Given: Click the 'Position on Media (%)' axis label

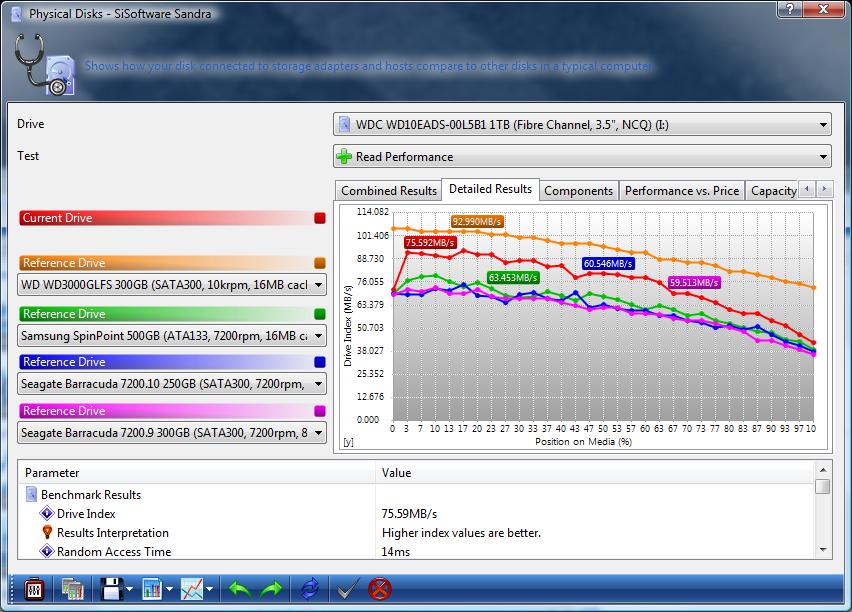Looking at the screenshot, I should point(584,442).
